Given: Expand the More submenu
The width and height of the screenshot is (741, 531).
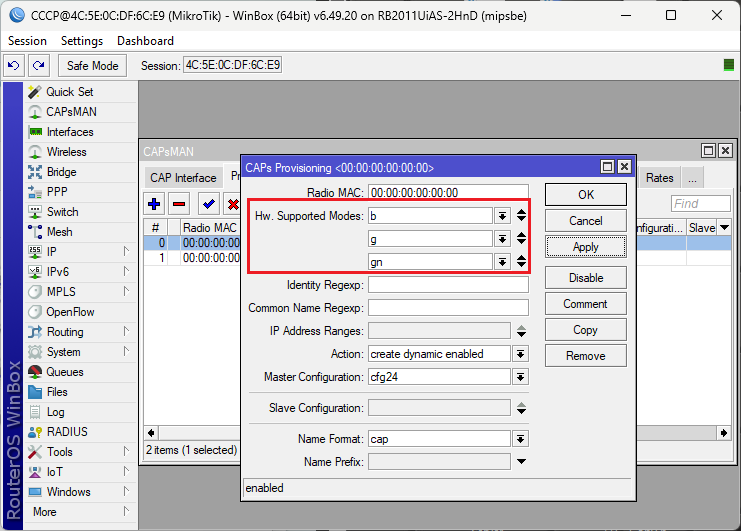Looking at the screenshot, I should coord(126,511).
